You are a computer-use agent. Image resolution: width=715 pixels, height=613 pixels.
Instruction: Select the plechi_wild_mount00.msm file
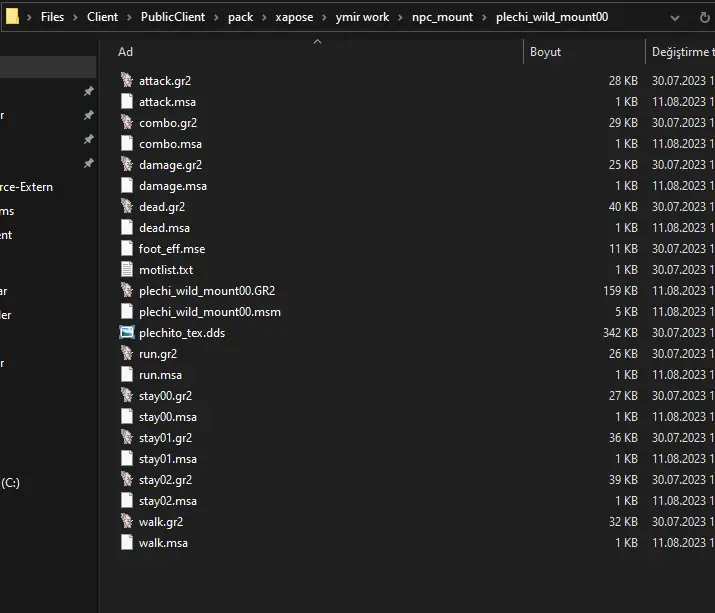tap(209, 312)
